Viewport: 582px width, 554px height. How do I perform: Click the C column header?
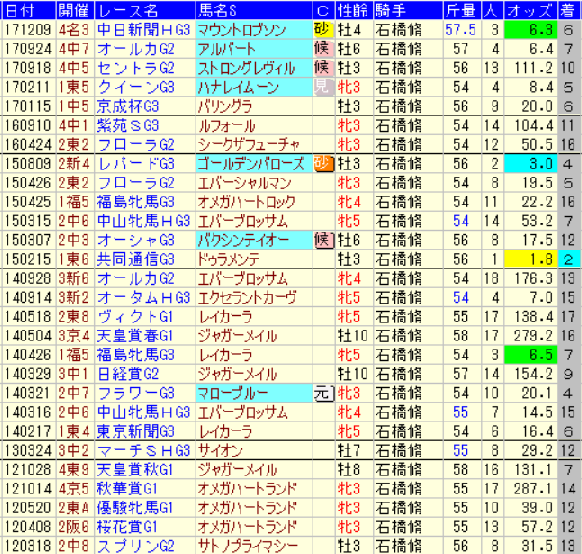tap(323, 10)
